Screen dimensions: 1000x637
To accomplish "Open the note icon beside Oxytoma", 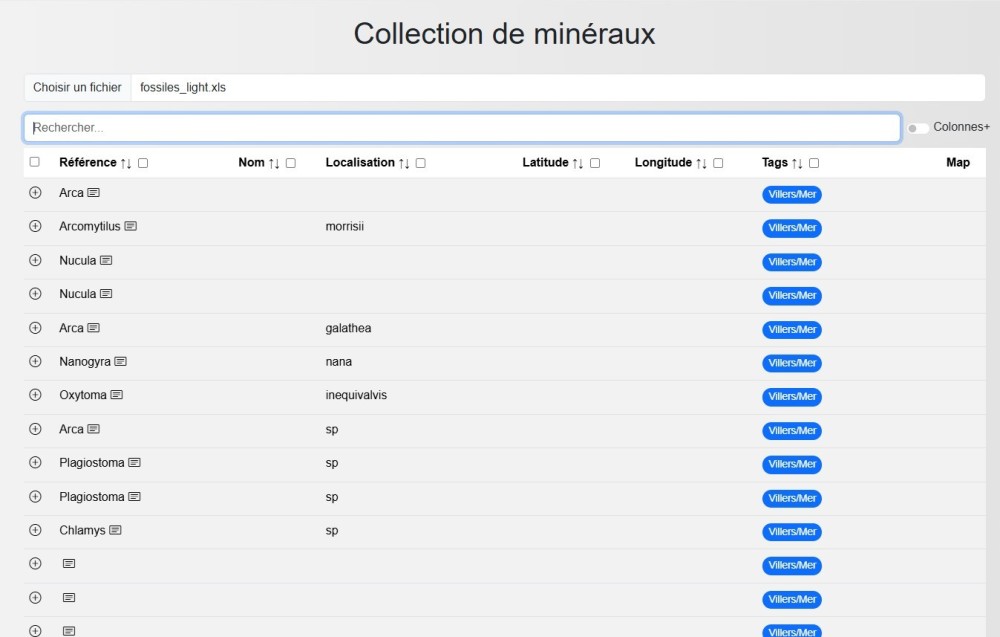I will pos(117,396).
